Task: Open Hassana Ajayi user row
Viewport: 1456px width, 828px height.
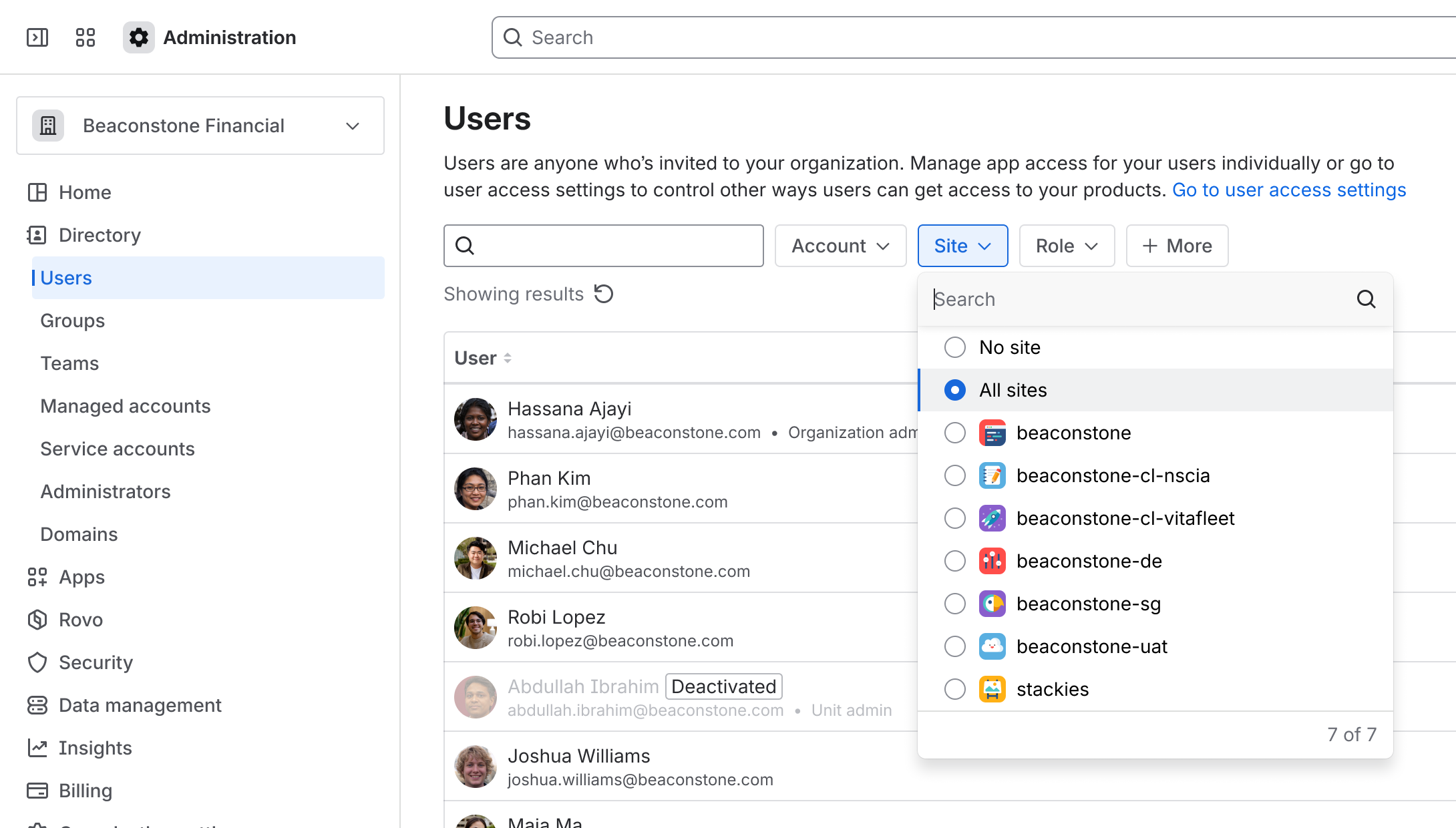Action: [x=681, y=419]
